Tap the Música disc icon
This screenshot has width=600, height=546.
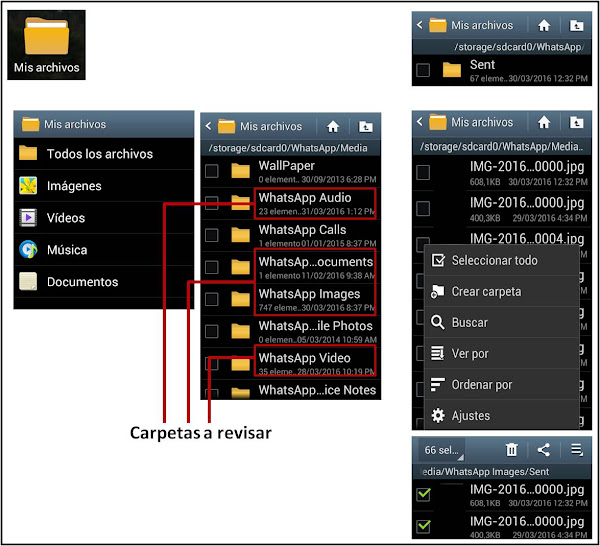(x=28, y=249)
